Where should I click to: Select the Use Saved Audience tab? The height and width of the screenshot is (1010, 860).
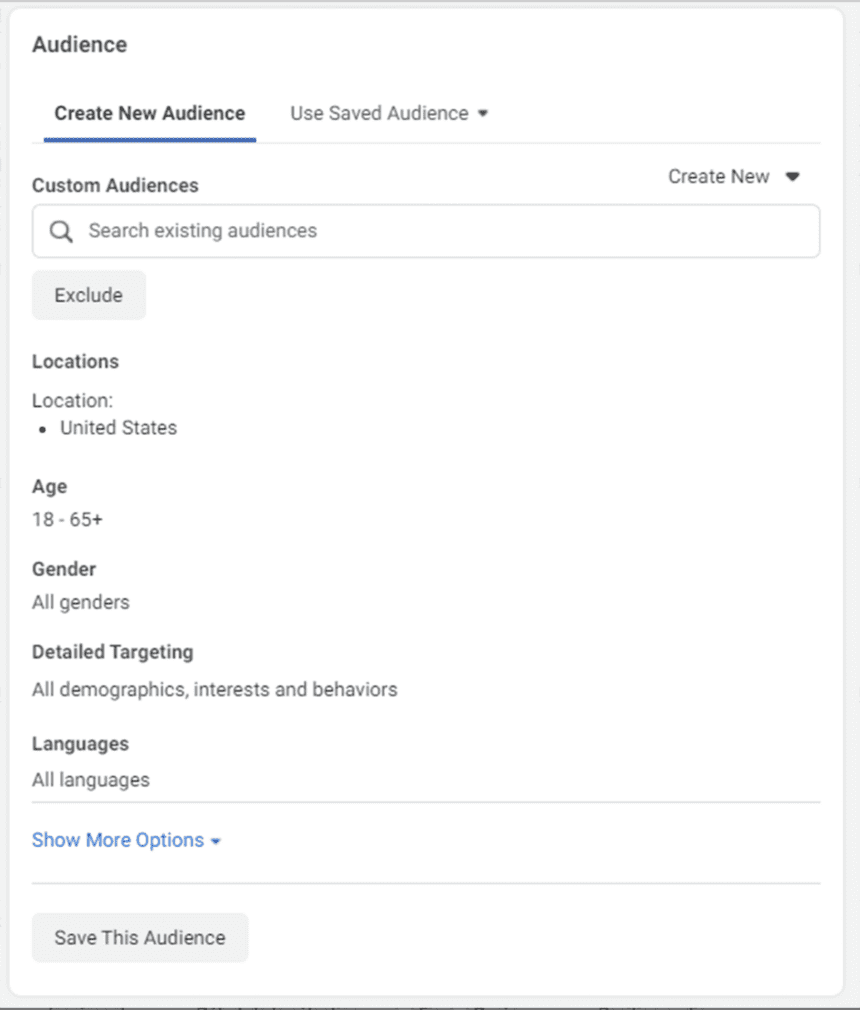pyautogui.click(x=378, y=113)
